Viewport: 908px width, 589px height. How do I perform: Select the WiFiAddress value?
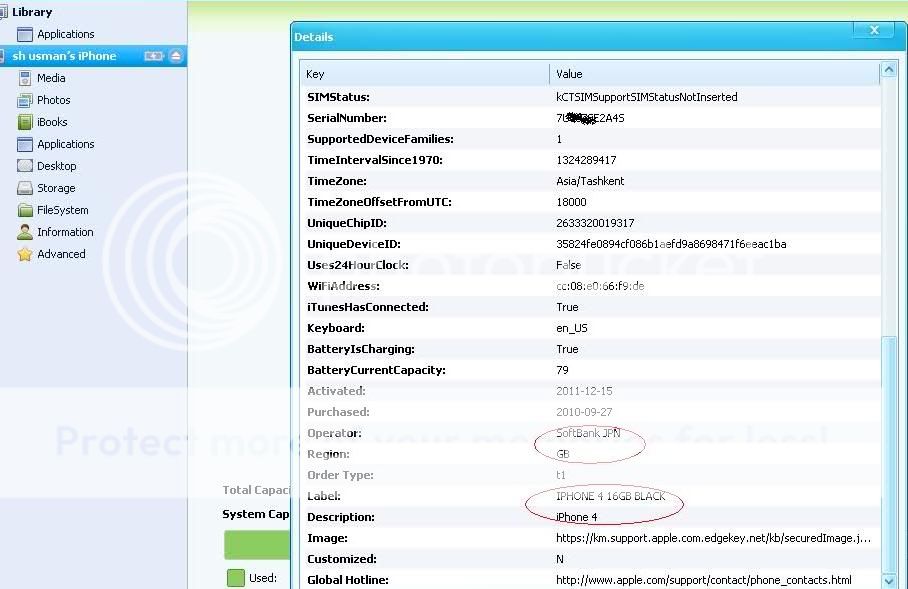click(600, 286)
